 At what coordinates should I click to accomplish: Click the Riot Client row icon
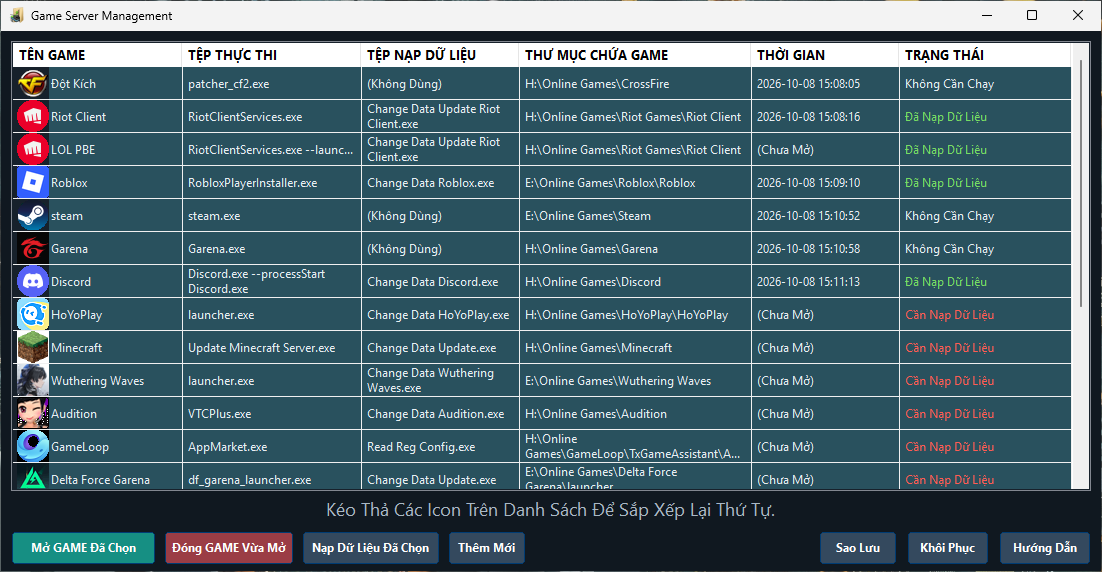point(32,117)
